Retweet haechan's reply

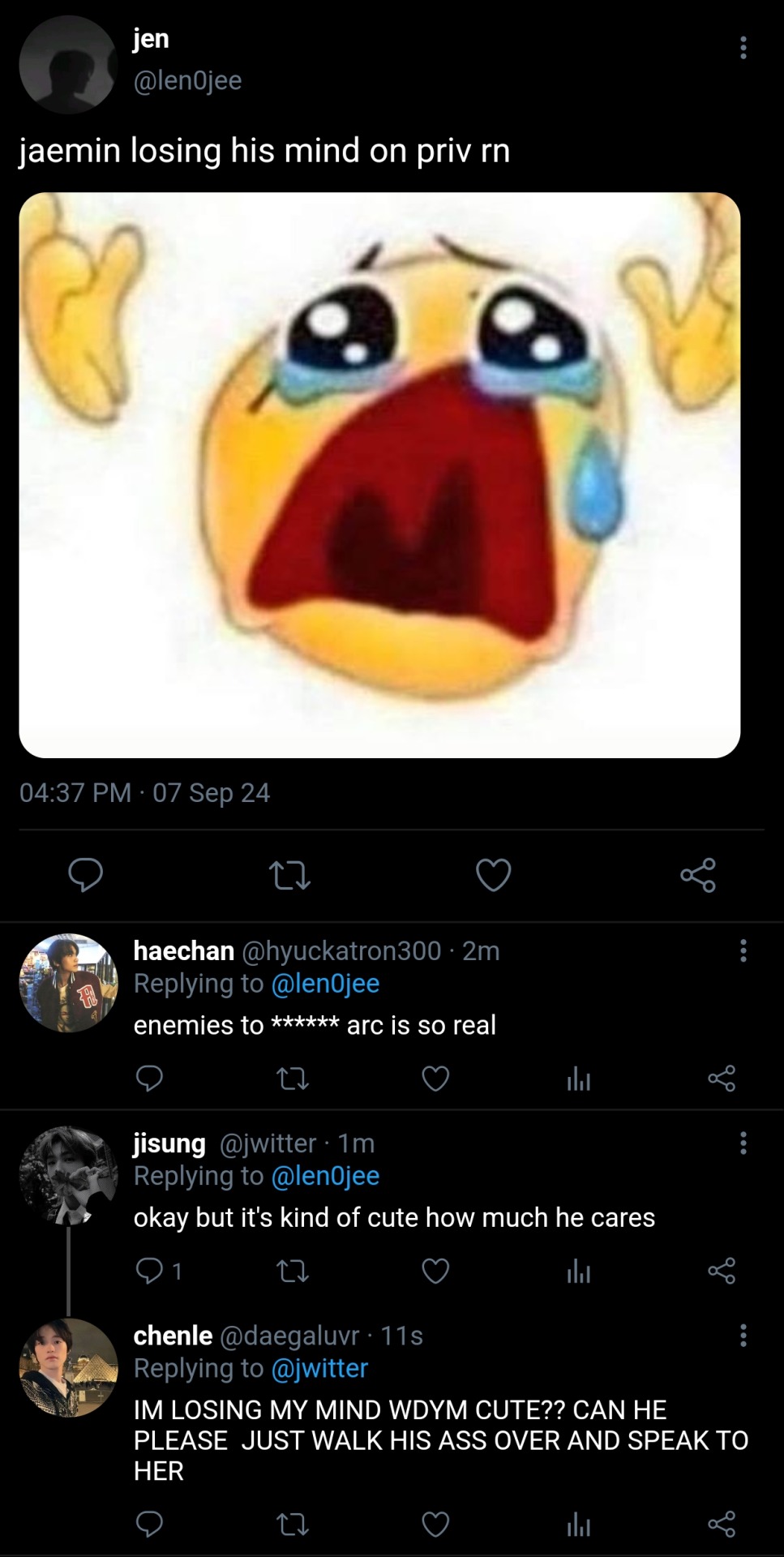click(x=293, y=1079)
